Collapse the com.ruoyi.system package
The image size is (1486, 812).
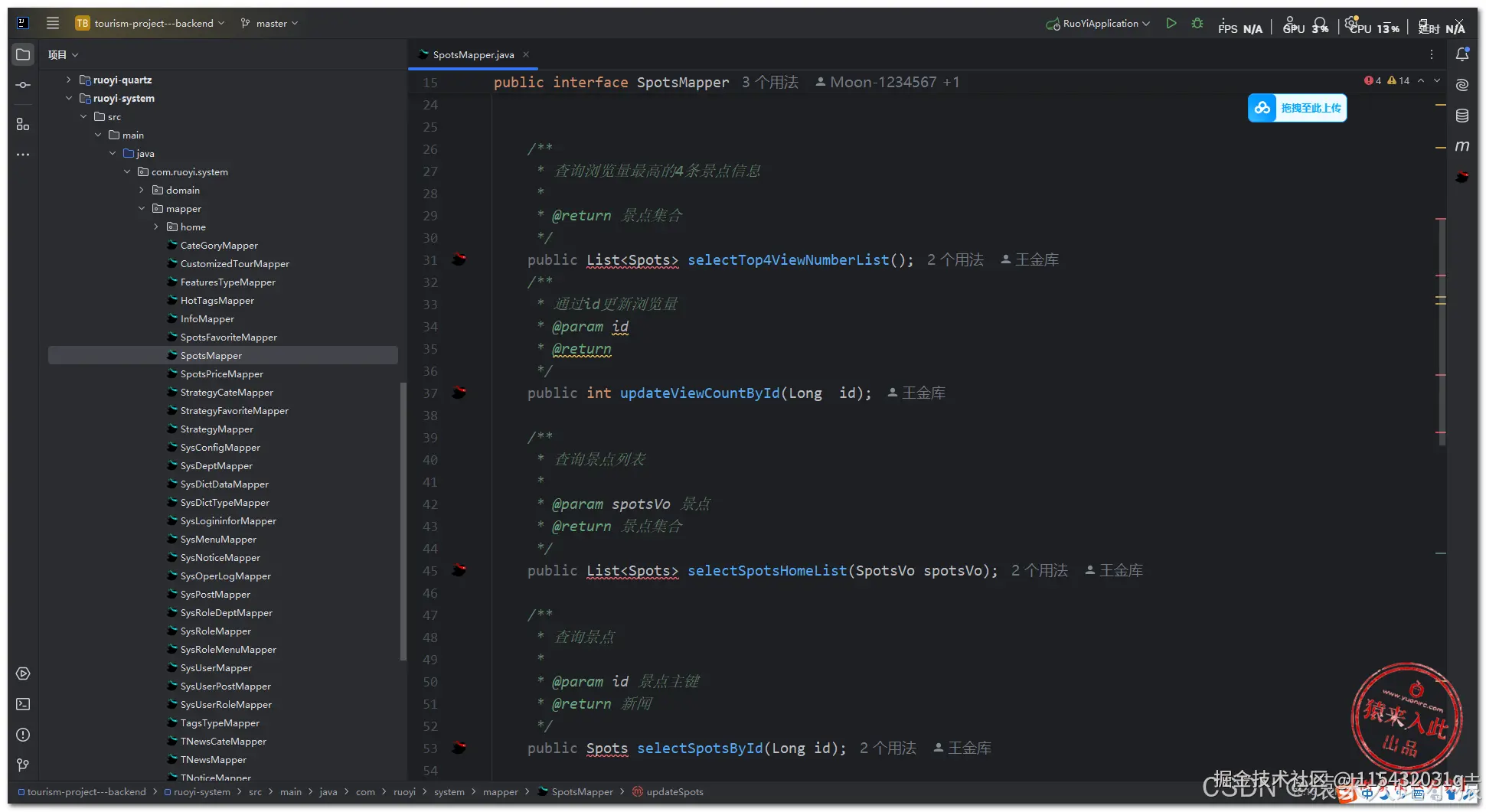pos(127,171)
